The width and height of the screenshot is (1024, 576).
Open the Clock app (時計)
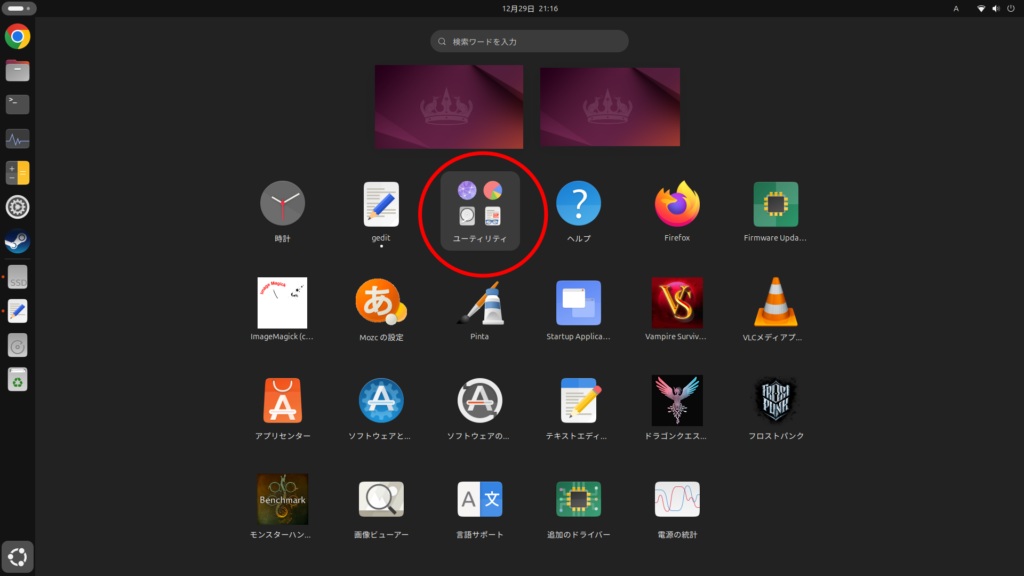[282, 204]
